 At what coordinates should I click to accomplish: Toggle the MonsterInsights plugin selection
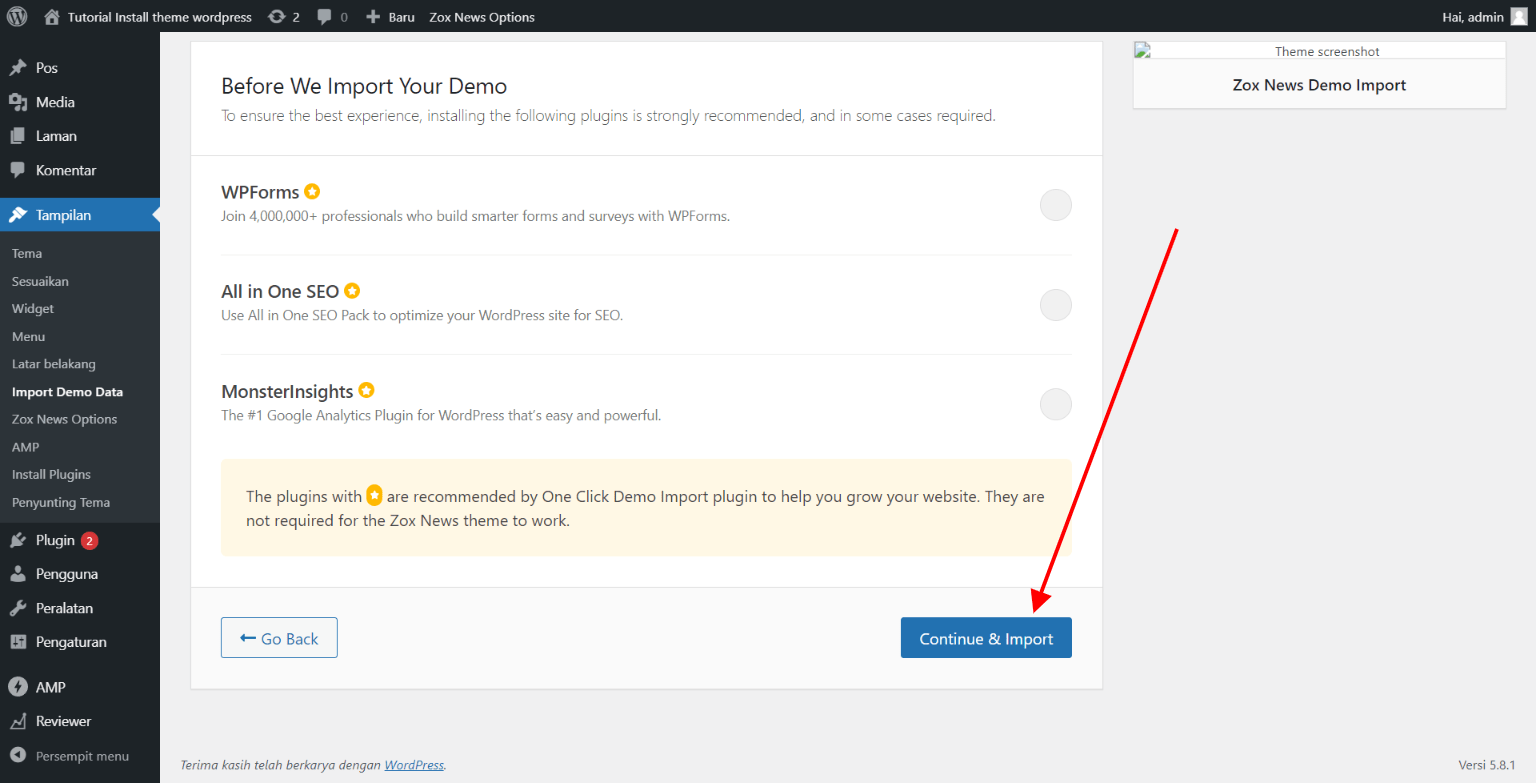[1055, 405]
